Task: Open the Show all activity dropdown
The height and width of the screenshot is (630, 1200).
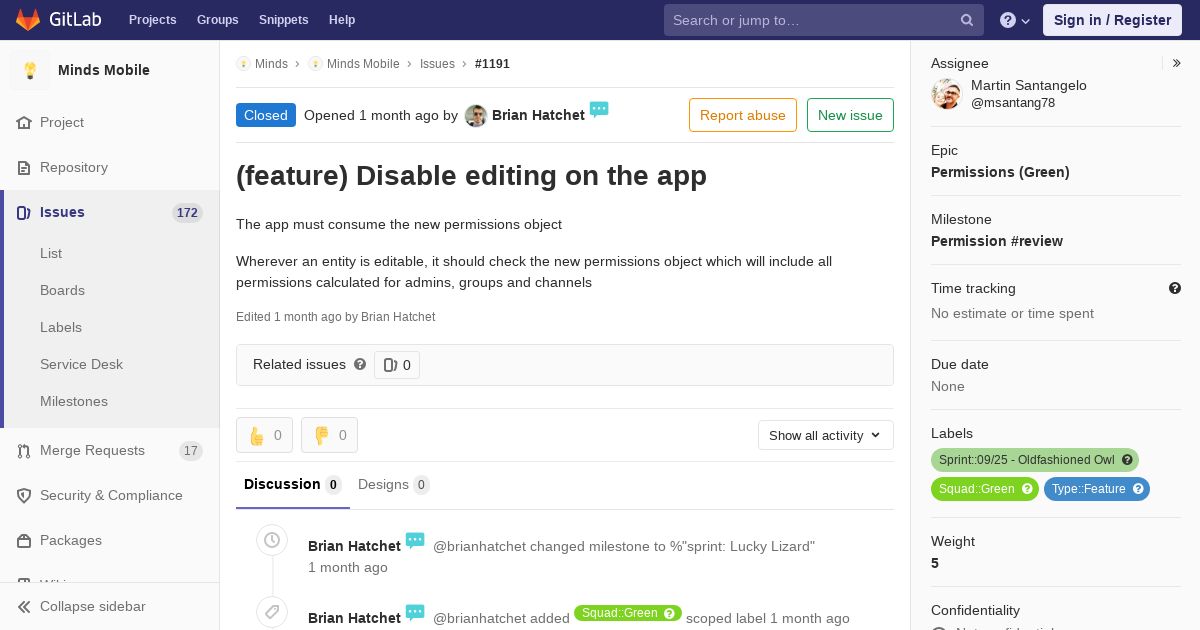Action: 825,435
